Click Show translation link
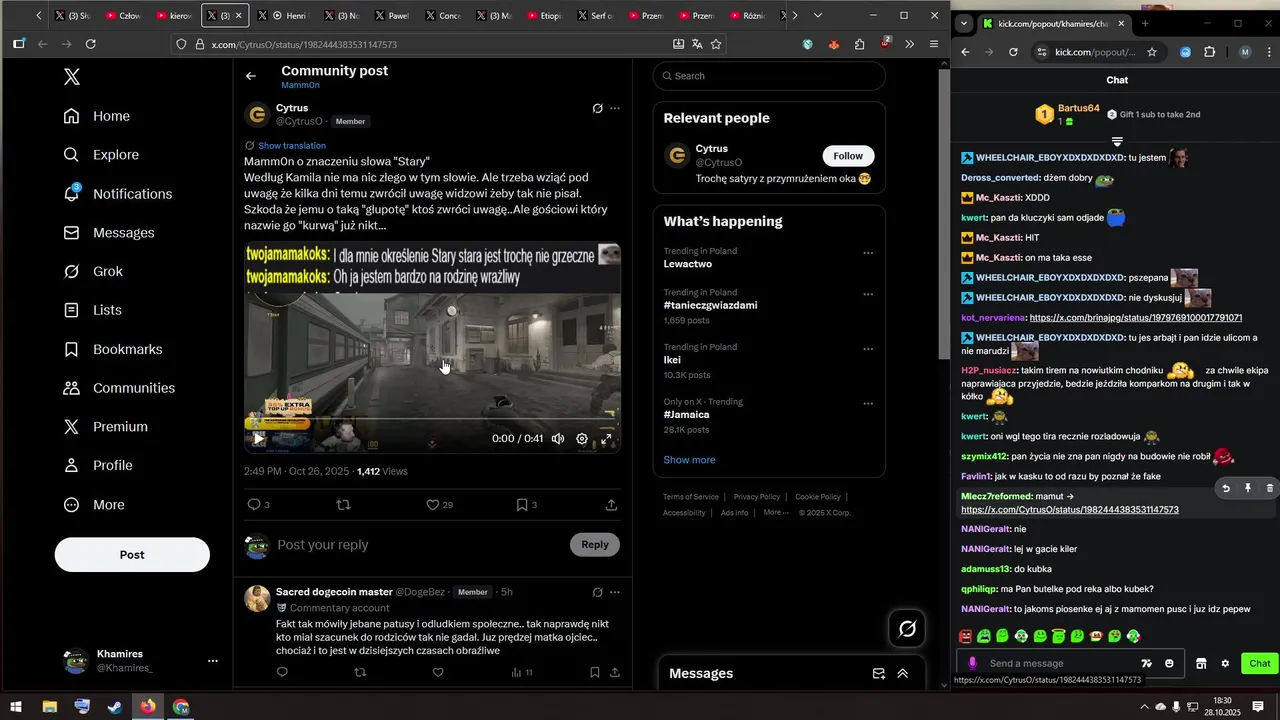1280x720 pixels. 291,146
